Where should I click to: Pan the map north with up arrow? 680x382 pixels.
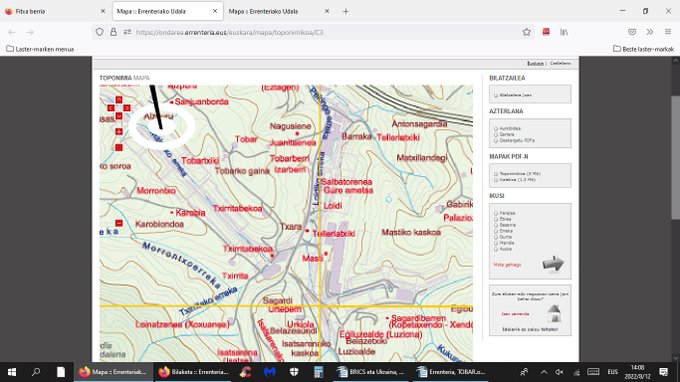click(x=119, y=100)
